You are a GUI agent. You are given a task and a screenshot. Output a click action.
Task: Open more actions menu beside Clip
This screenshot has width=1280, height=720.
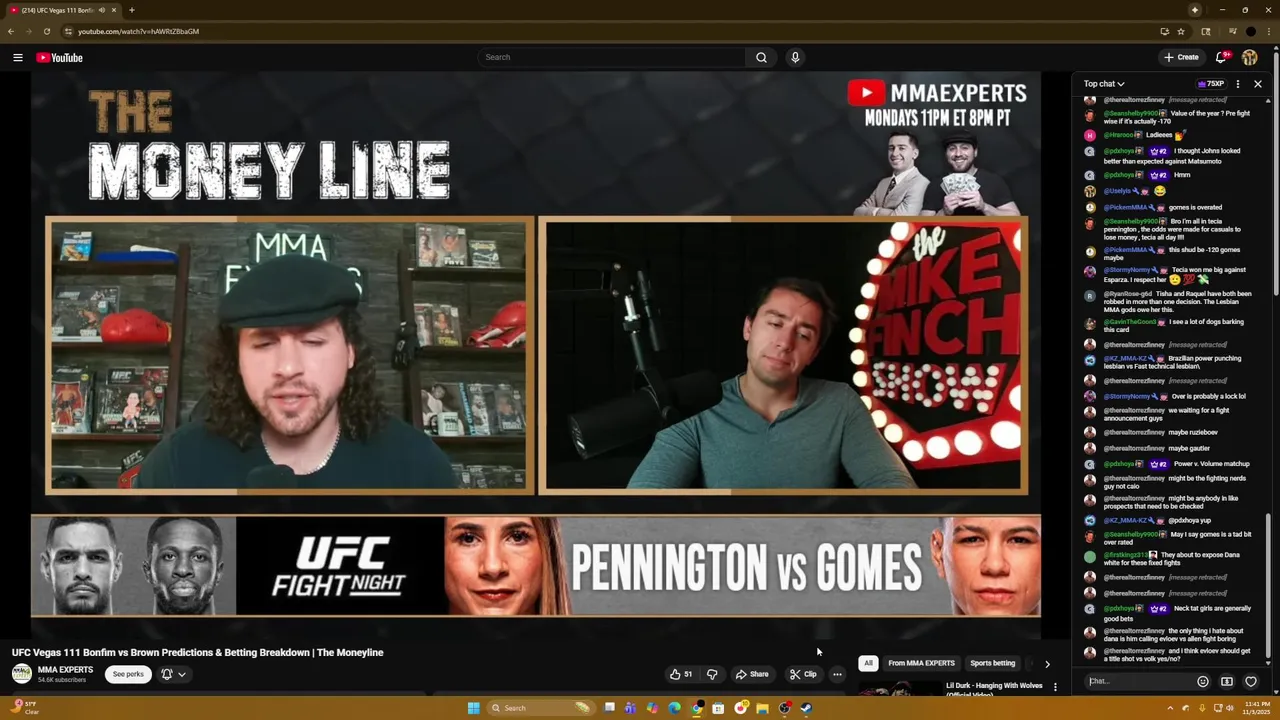click(837, 674)
